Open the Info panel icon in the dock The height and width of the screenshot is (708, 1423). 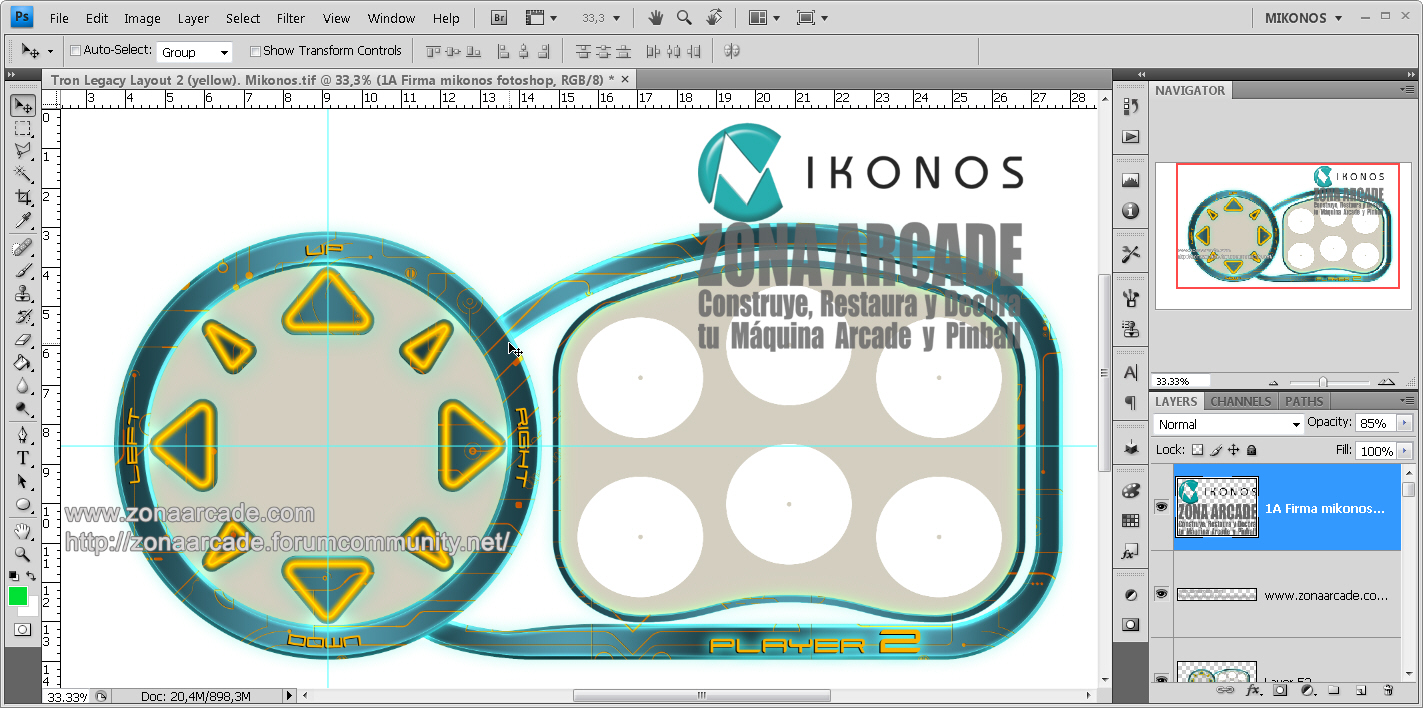click(1131, 211)
